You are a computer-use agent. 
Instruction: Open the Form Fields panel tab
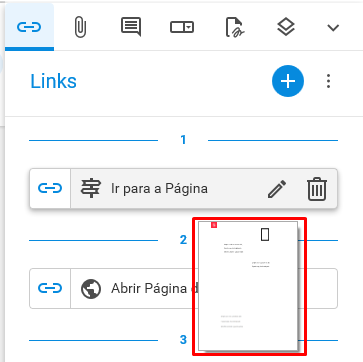(x=182, y=27)
